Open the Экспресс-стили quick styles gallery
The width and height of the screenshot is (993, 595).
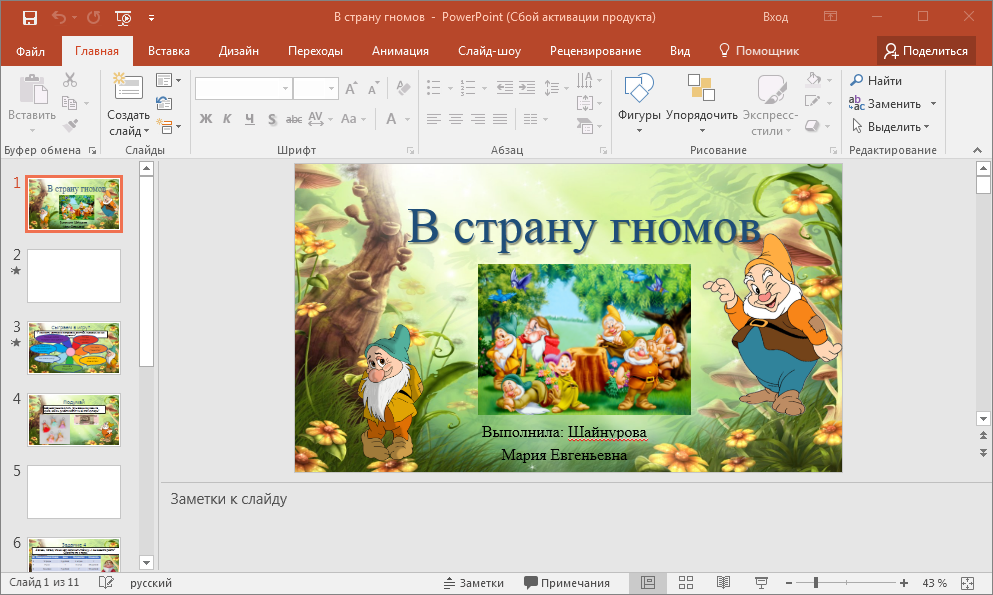(x=771, y=103)
